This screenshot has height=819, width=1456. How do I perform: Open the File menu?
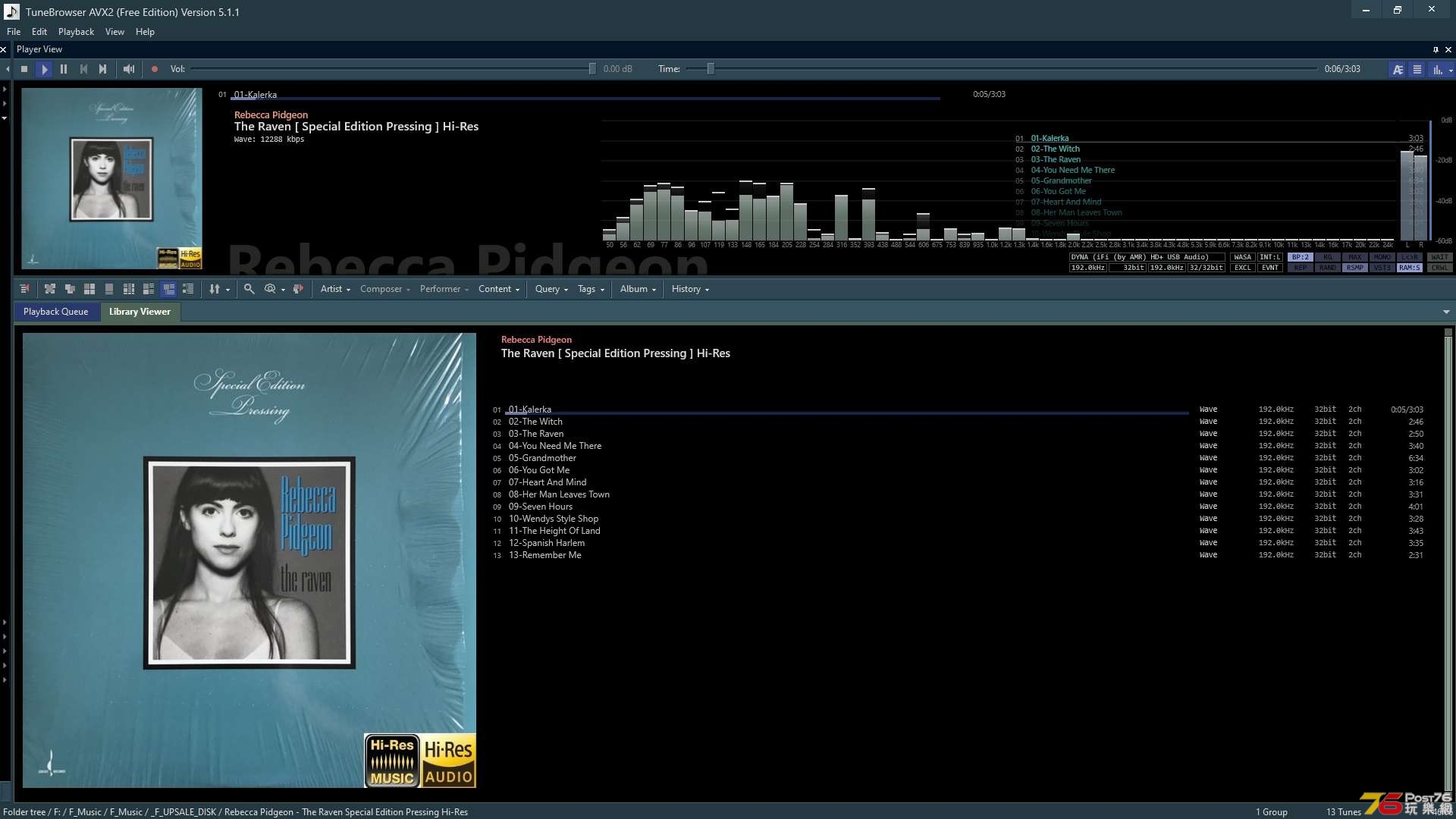(x=14, y=32)
